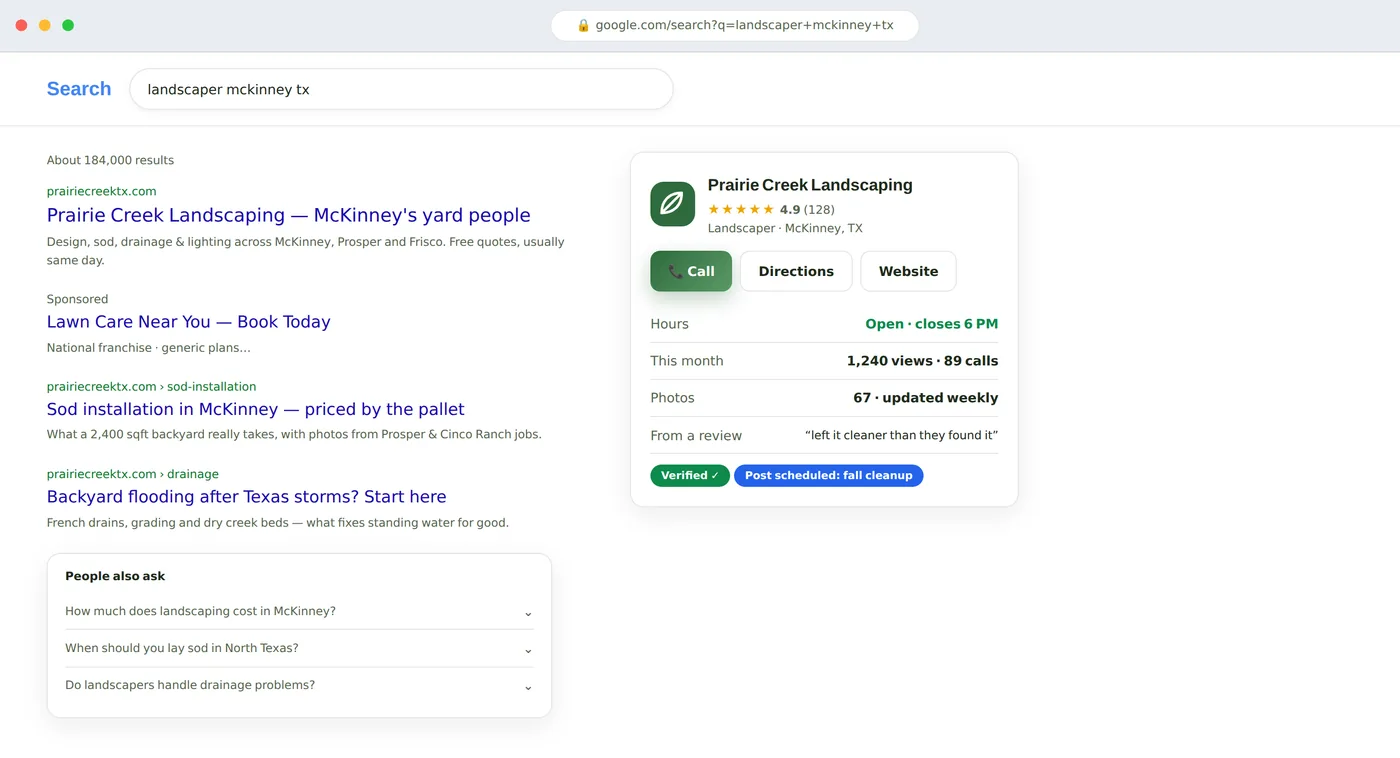Image resolution: width=1400 pixels, height=758 pixels.
Task: Expand "Do landscapers handle drainage problems?" question
Action: point(299,686)
